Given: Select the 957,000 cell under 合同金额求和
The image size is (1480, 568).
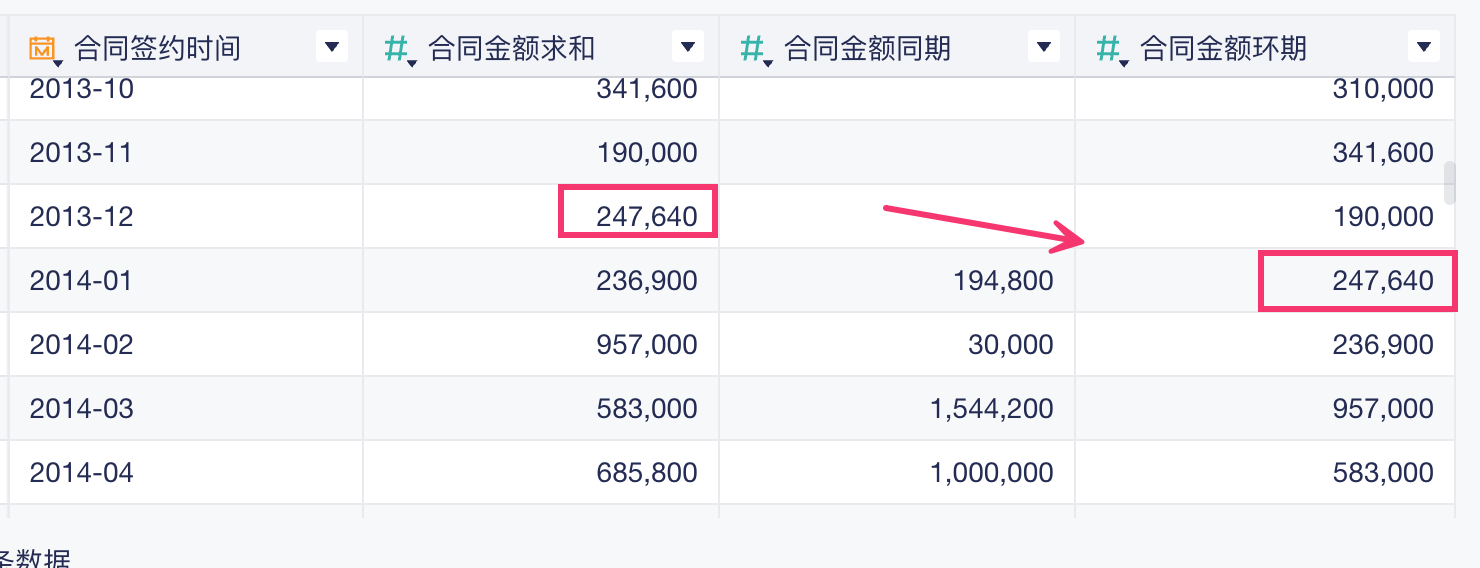Looking at the screenshot, I should (x=646, y=345).
